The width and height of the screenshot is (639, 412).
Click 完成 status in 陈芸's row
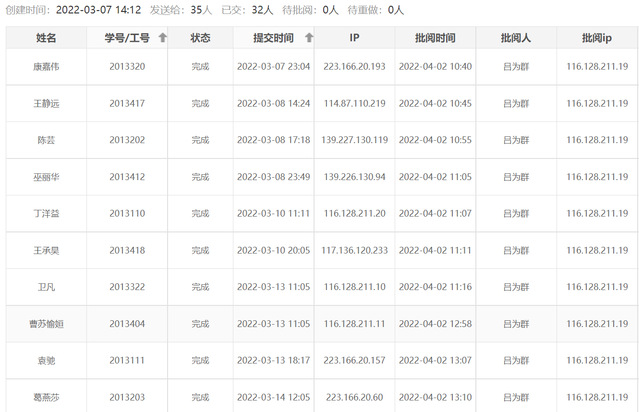click(x=200, y=140)
